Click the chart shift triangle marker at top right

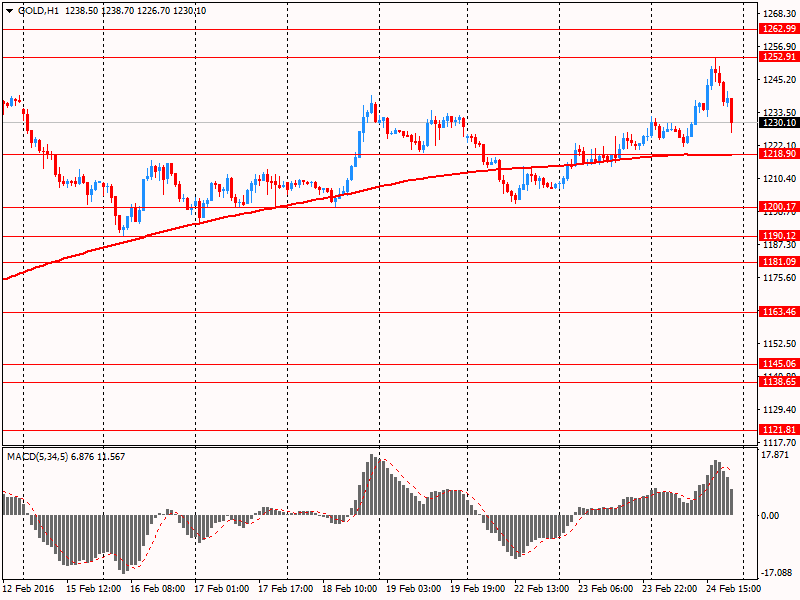pyautogui.click(x=741, y=6)
